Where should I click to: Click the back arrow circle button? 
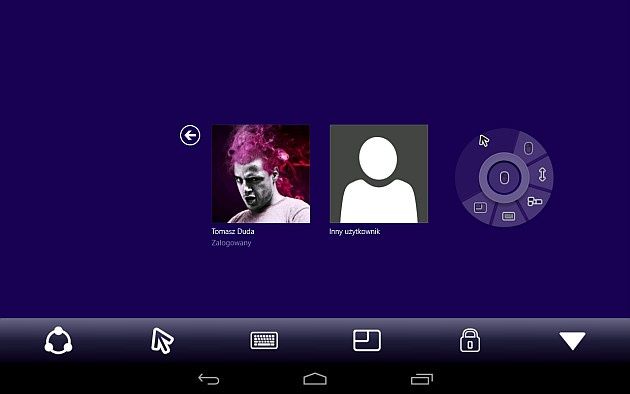pyautogui.click(x=190, y=135)
